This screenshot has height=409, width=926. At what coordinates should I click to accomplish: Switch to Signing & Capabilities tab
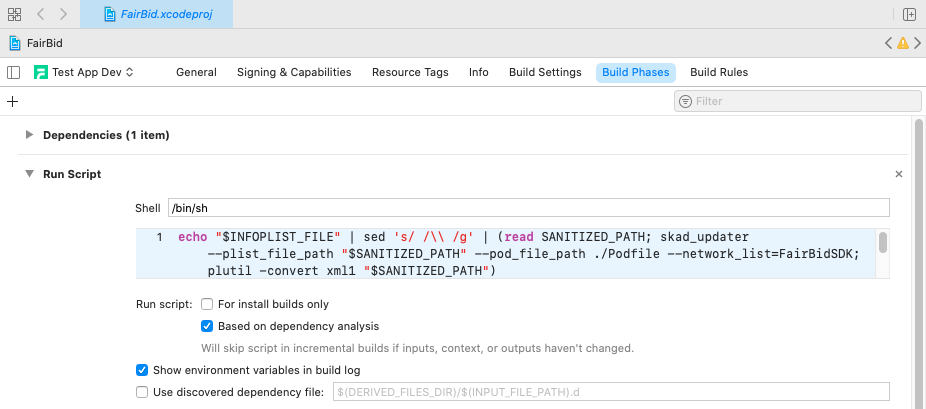coord(294,73)
